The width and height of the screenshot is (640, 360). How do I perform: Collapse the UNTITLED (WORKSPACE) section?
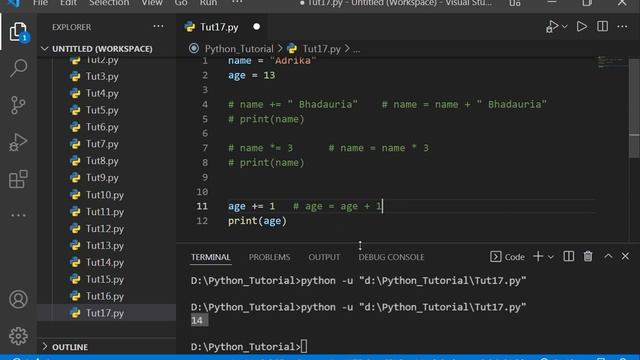tap(102, 49)
